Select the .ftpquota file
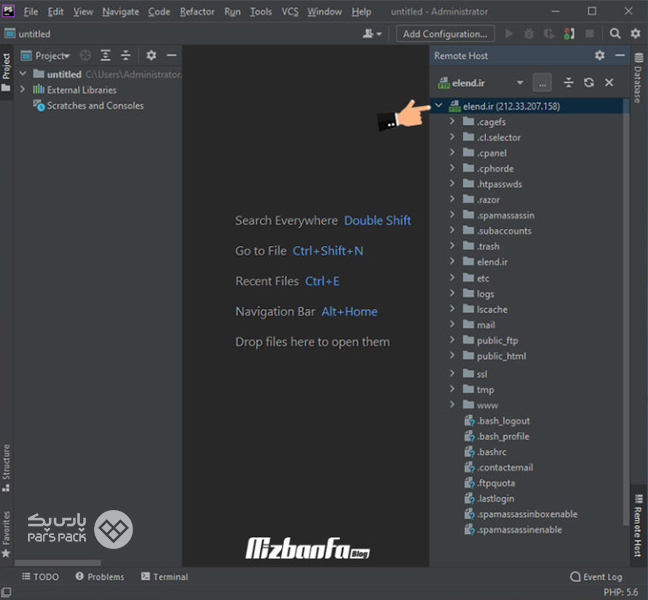This screenshot has height=600, width=648. coord(490,483)
